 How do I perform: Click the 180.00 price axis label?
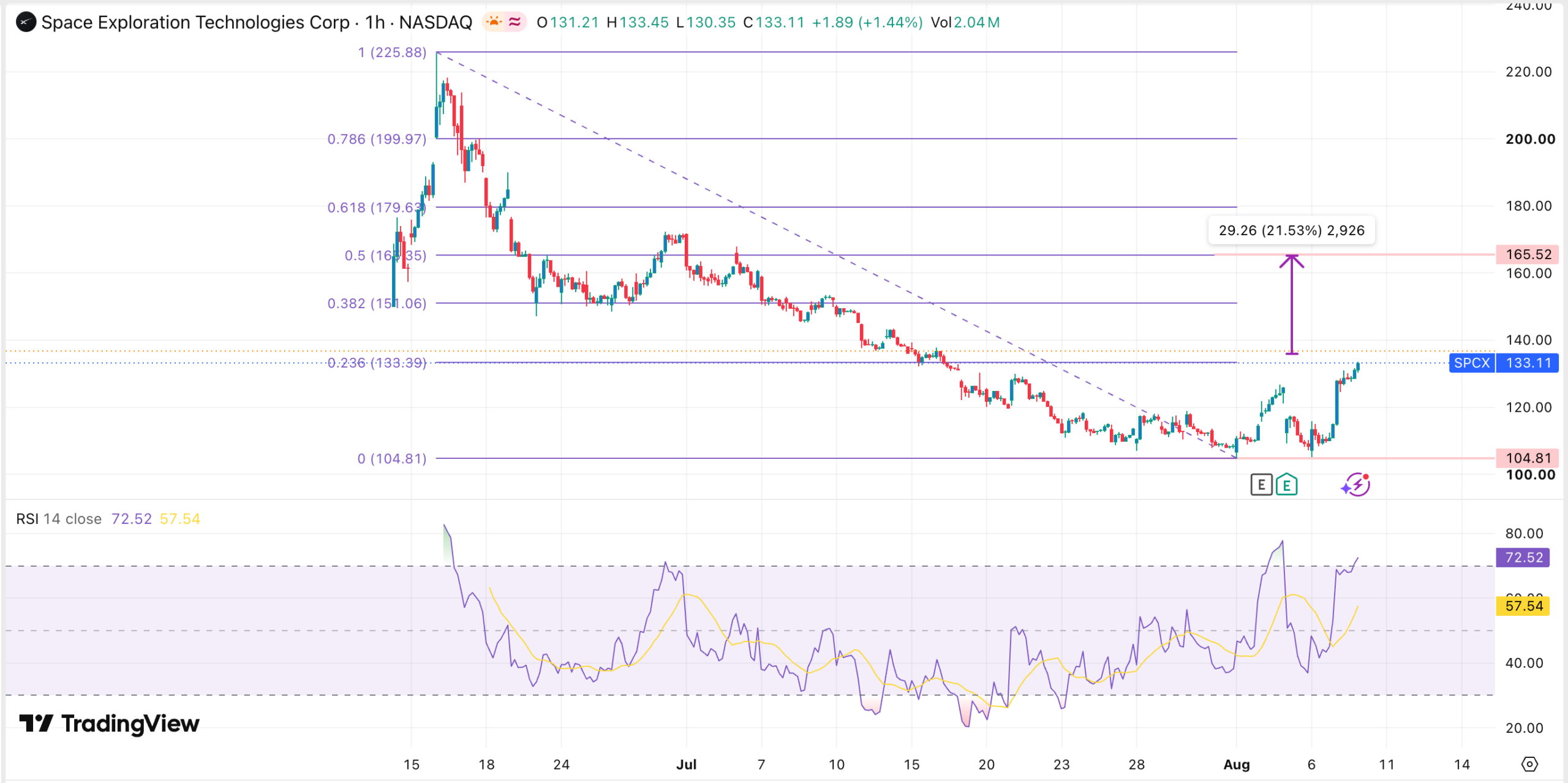[1529, 206]
